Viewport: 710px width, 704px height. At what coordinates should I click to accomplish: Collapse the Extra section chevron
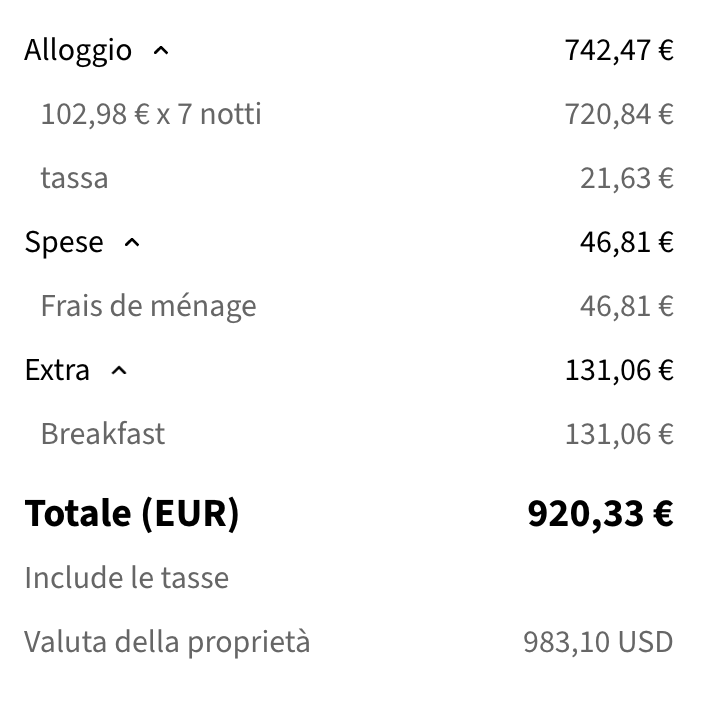119,371
